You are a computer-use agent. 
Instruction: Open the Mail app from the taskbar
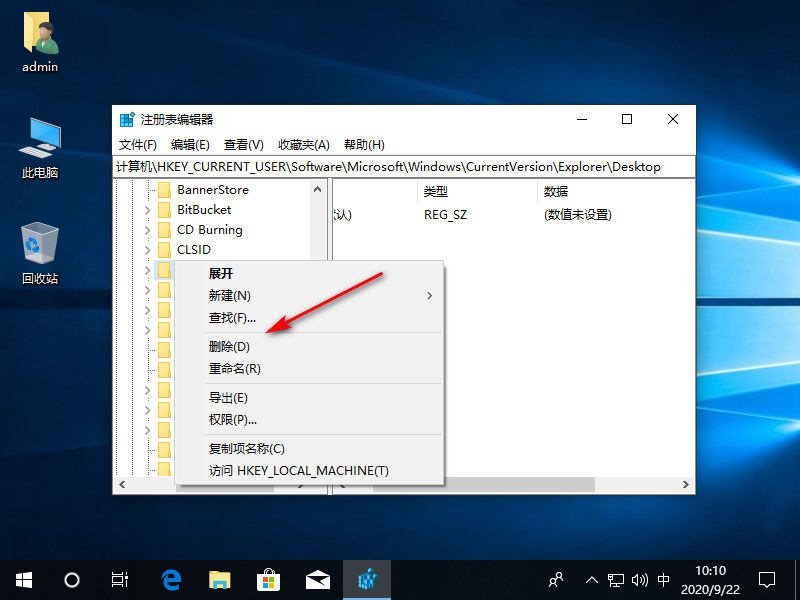click(317, 579)
